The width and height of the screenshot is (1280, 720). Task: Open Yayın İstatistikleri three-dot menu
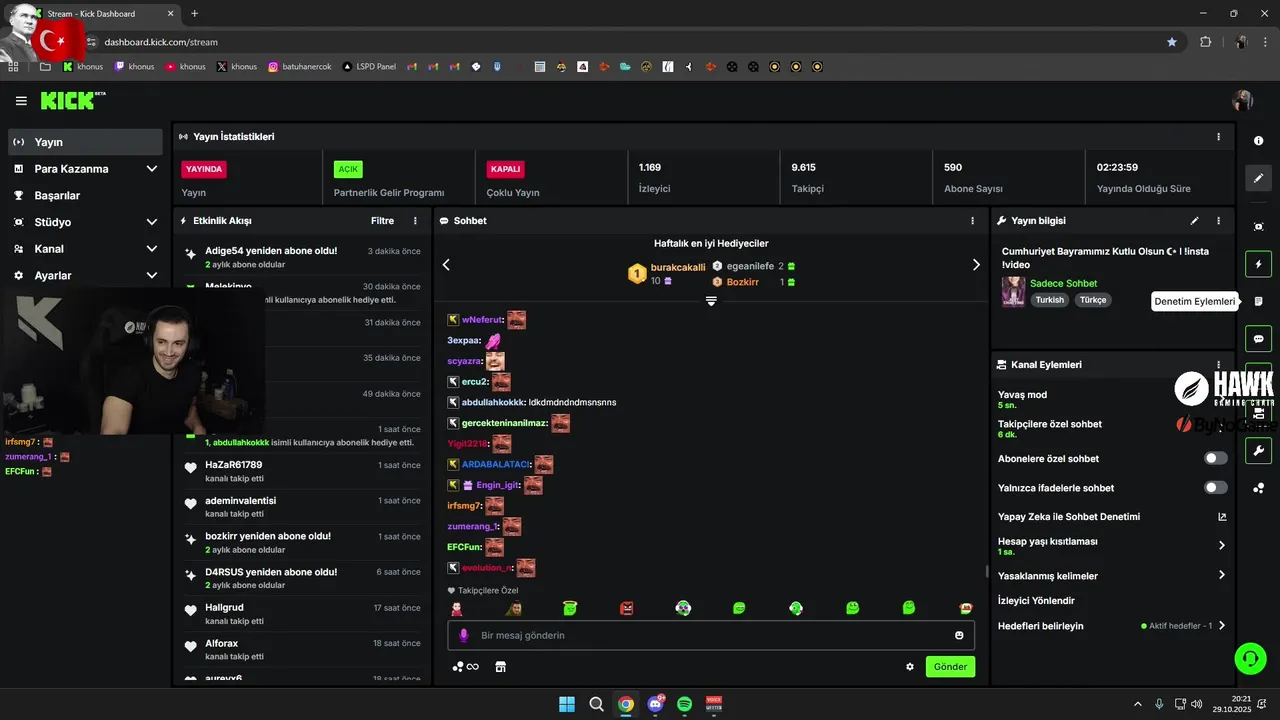[1218, 136]
